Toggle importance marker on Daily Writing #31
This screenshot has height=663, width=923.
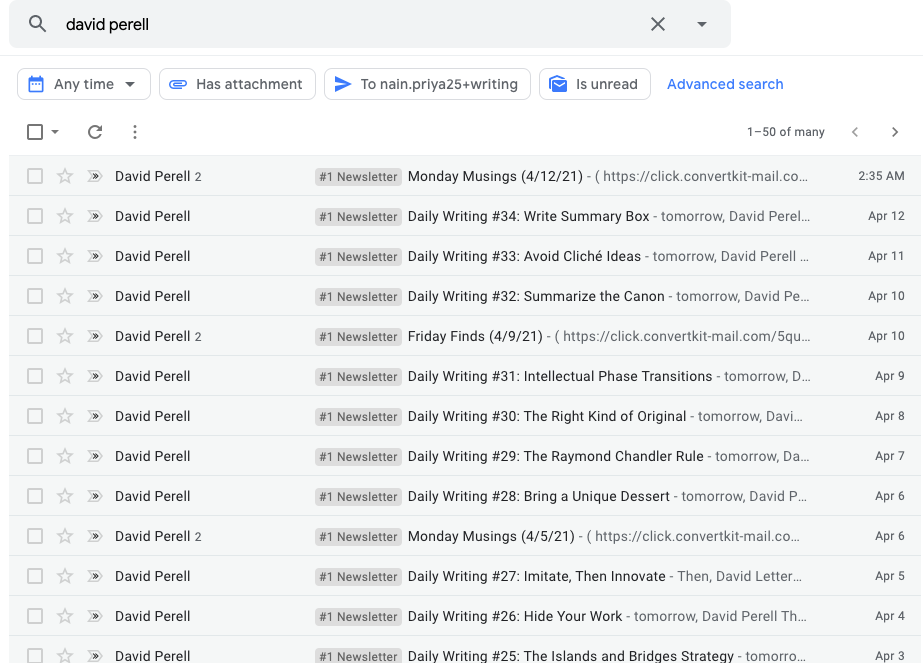coord(94,376)
